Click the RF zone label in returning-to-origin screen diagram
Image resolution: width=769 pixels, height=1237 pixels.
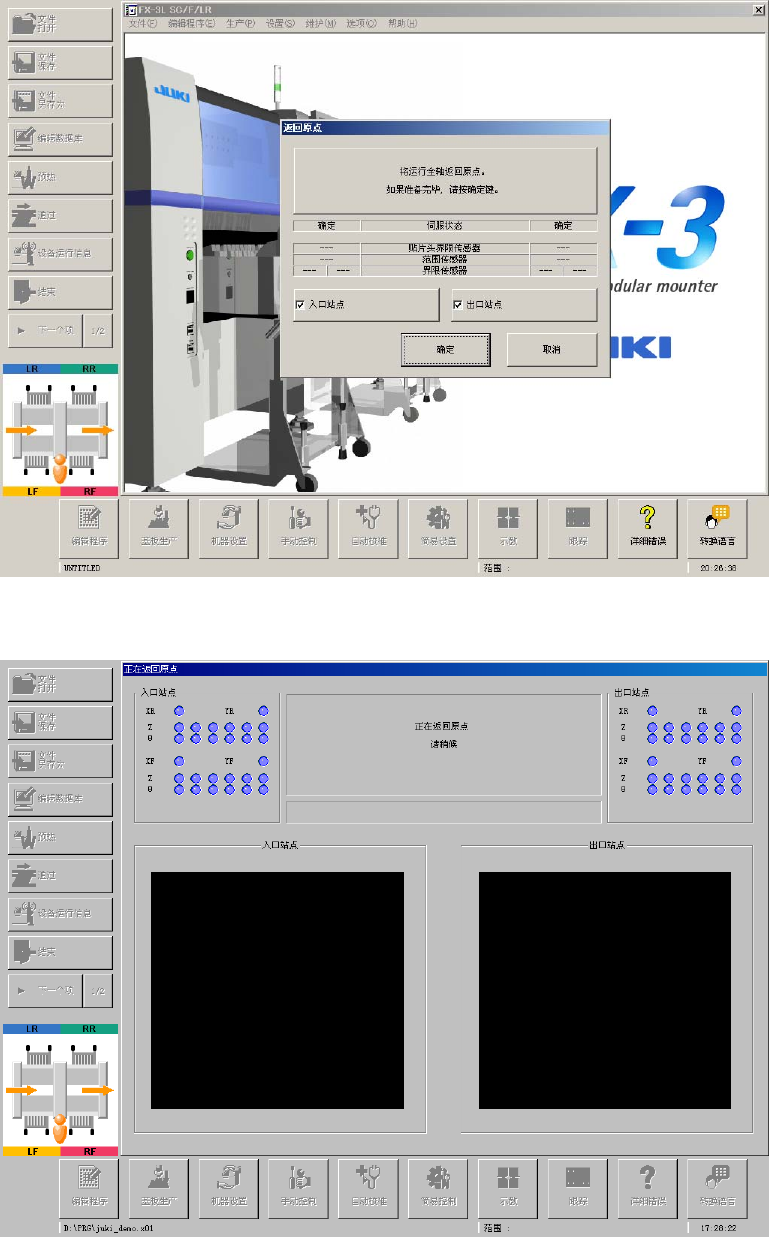pyautogui.click(x=89, y=1151)
